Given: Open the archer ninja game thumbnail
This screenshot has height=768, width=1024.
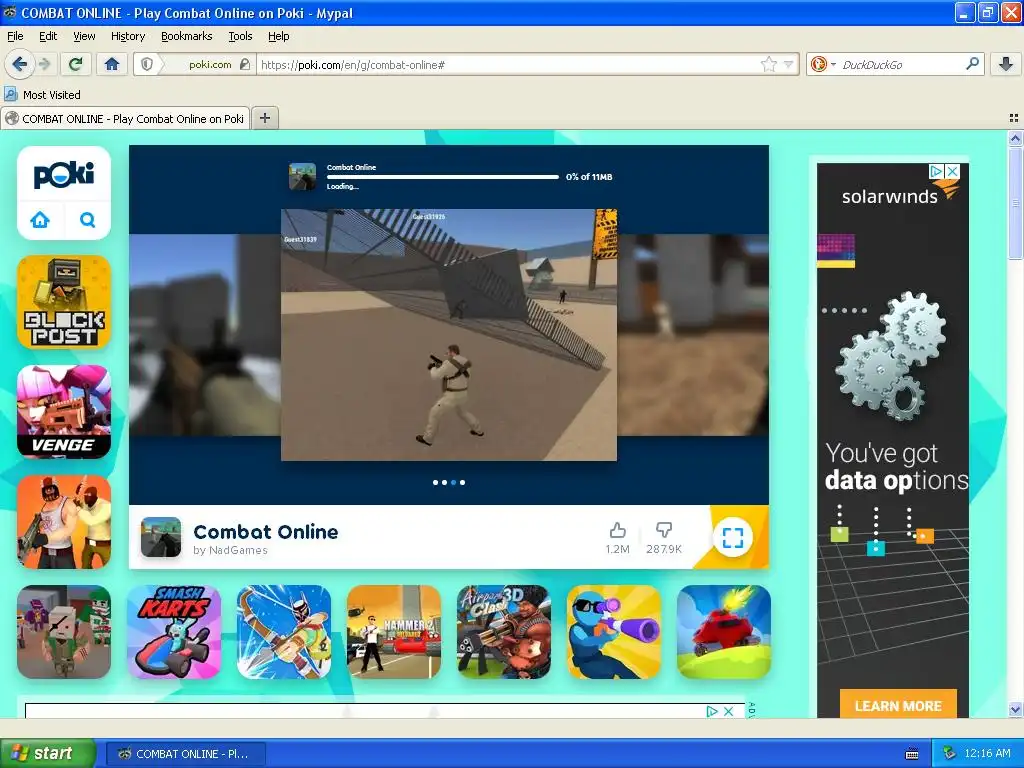Looking at the screenshot, I should click(284, 632).
